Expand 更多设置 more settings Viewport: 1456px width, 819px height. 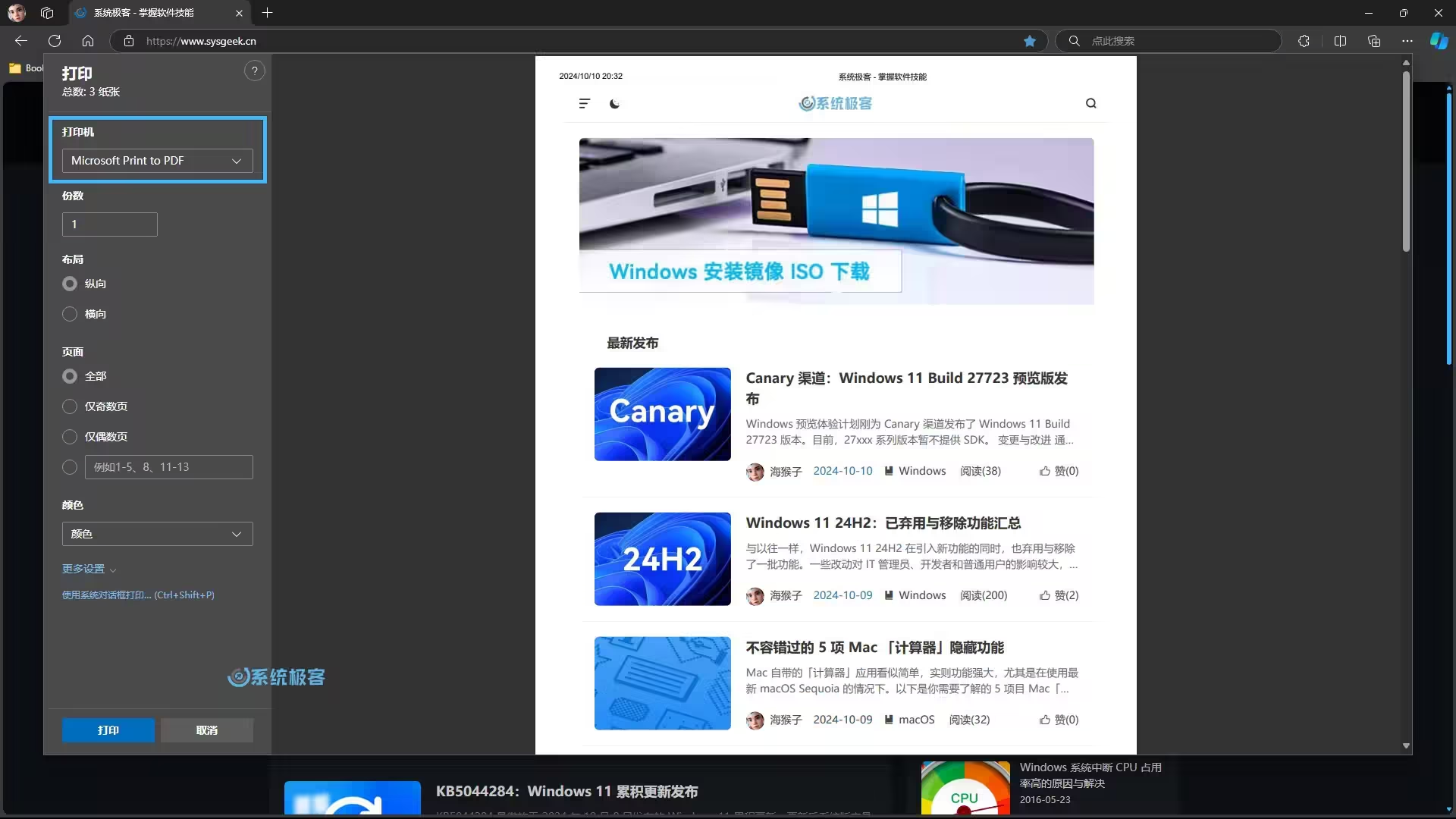pyautogui.click(x=89, y=569)
